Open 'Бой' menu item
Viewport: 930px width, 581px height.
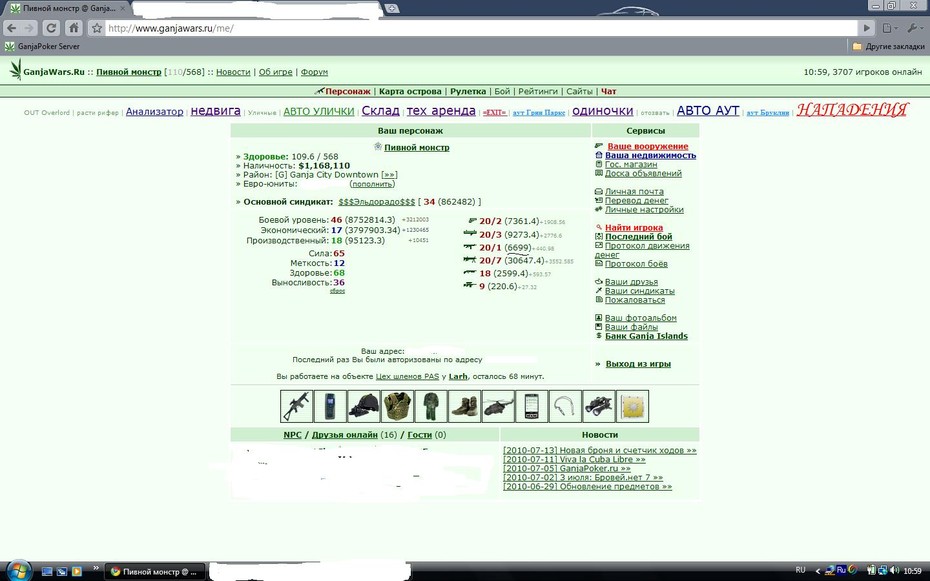502,91
